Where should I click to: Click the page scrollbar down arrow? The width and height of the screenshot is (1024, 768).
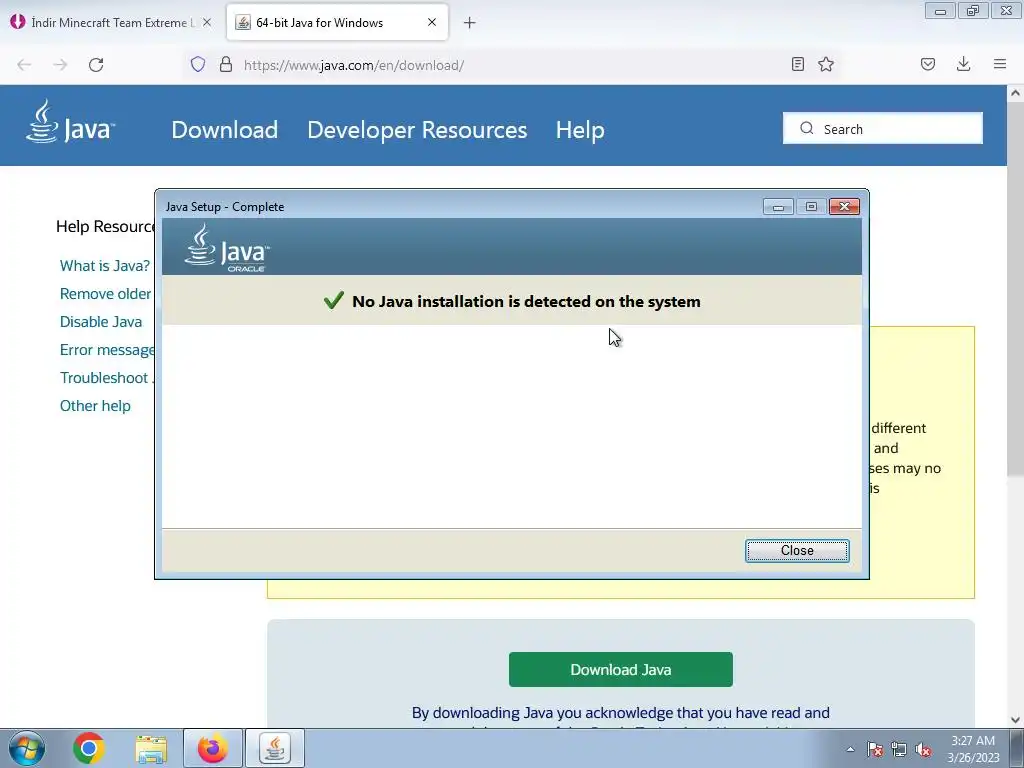tap(1015, 720)
